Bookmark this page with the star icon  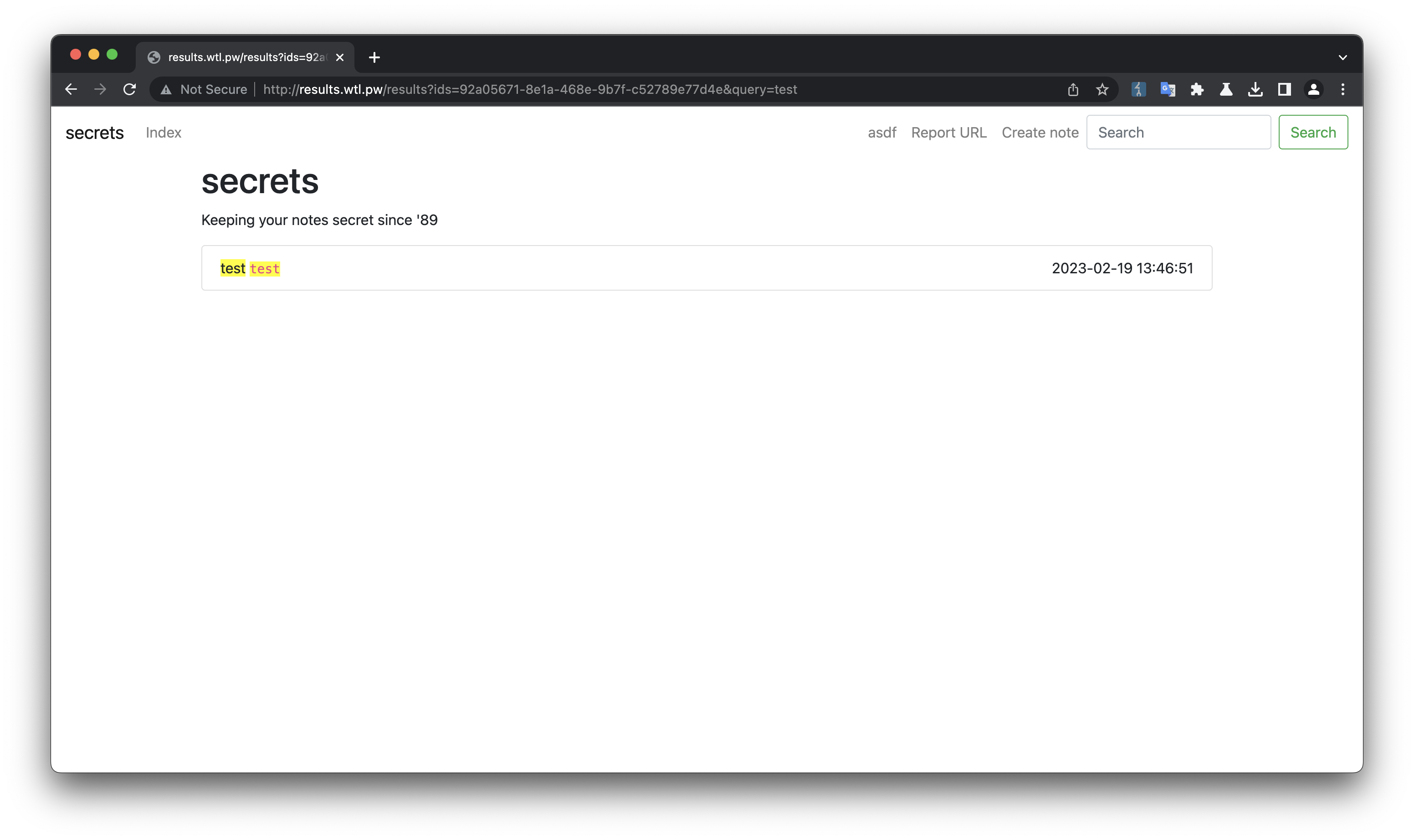[1101, 89]
